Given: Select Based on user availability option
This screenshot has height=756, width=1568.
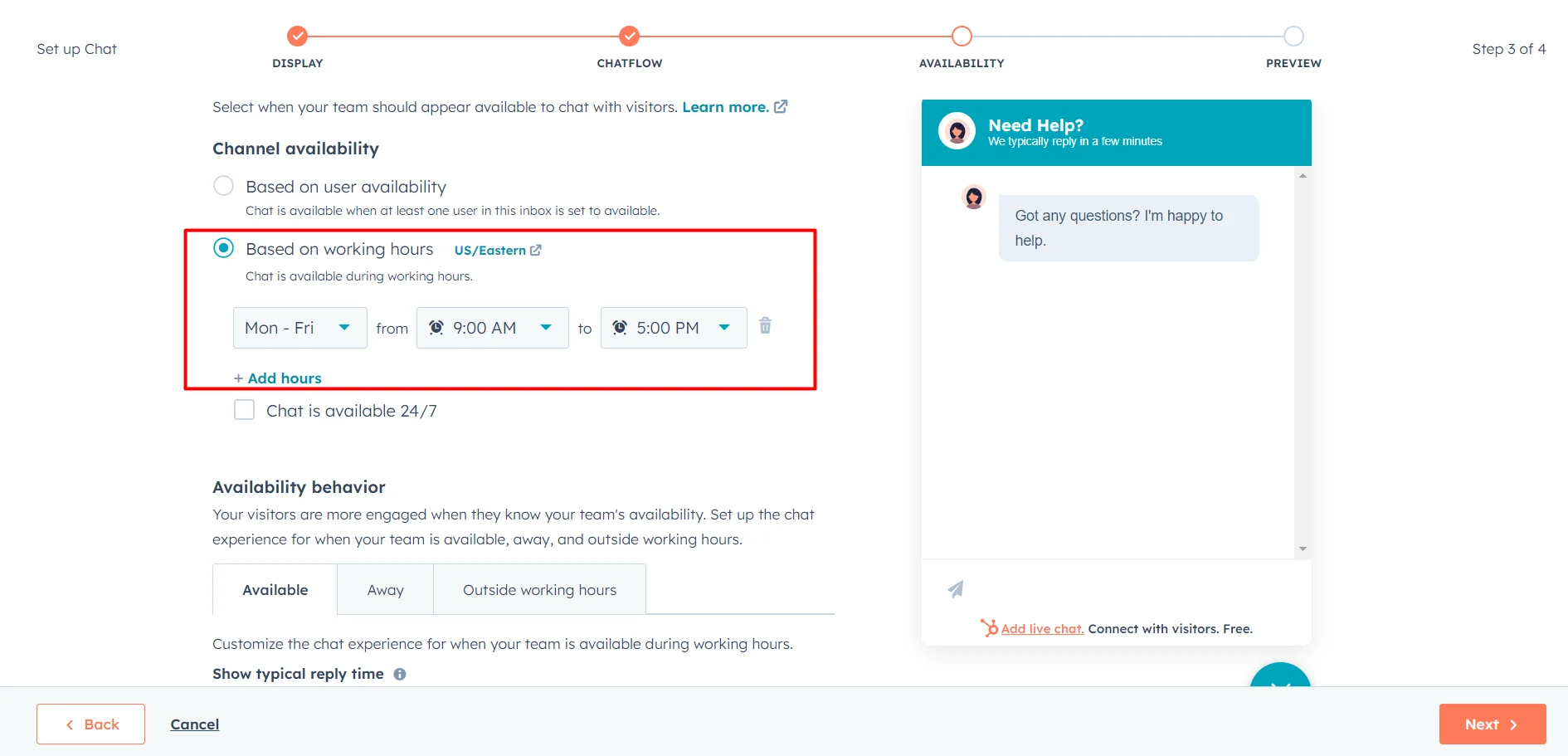Looking at the screenshot, I should pyautogui.click(x=223, y=186).
